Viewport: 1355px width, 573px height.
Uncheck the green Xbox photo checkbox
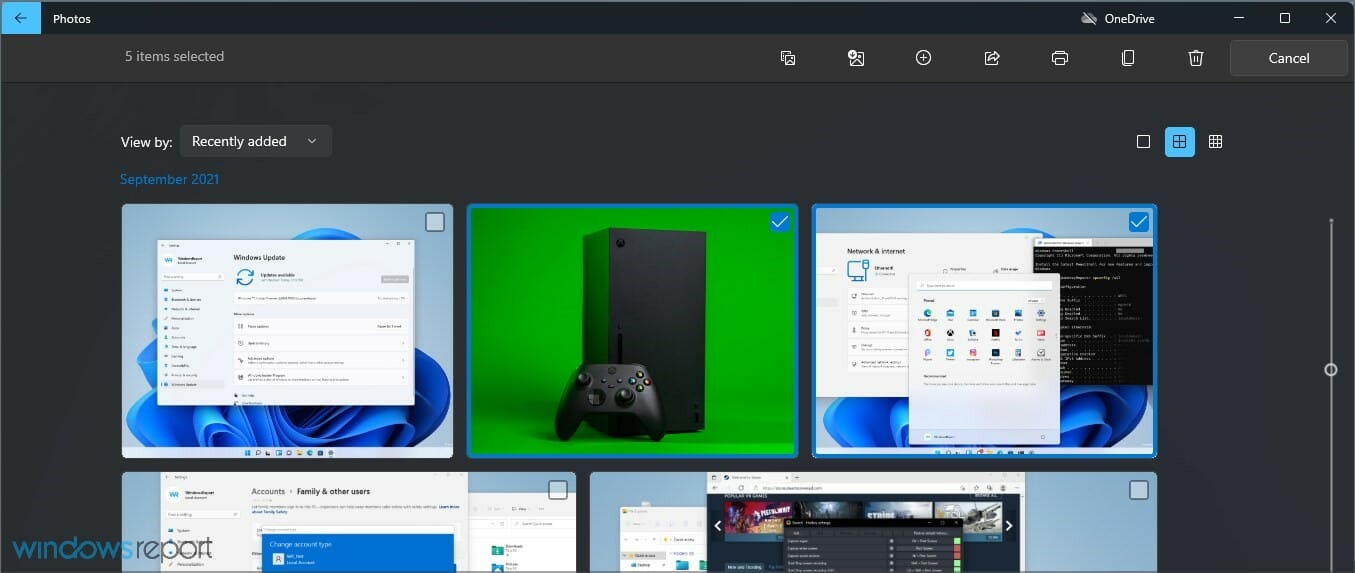pyautogui.click(x=781, y=222)
